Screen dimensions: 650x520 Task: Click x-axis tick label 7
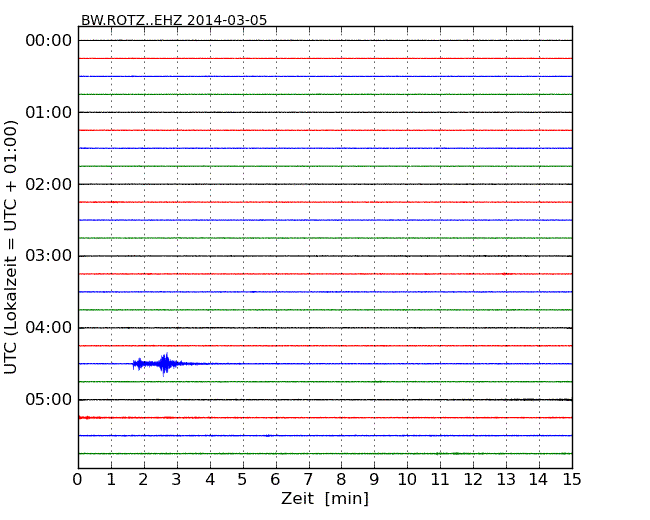coord(308,480)
